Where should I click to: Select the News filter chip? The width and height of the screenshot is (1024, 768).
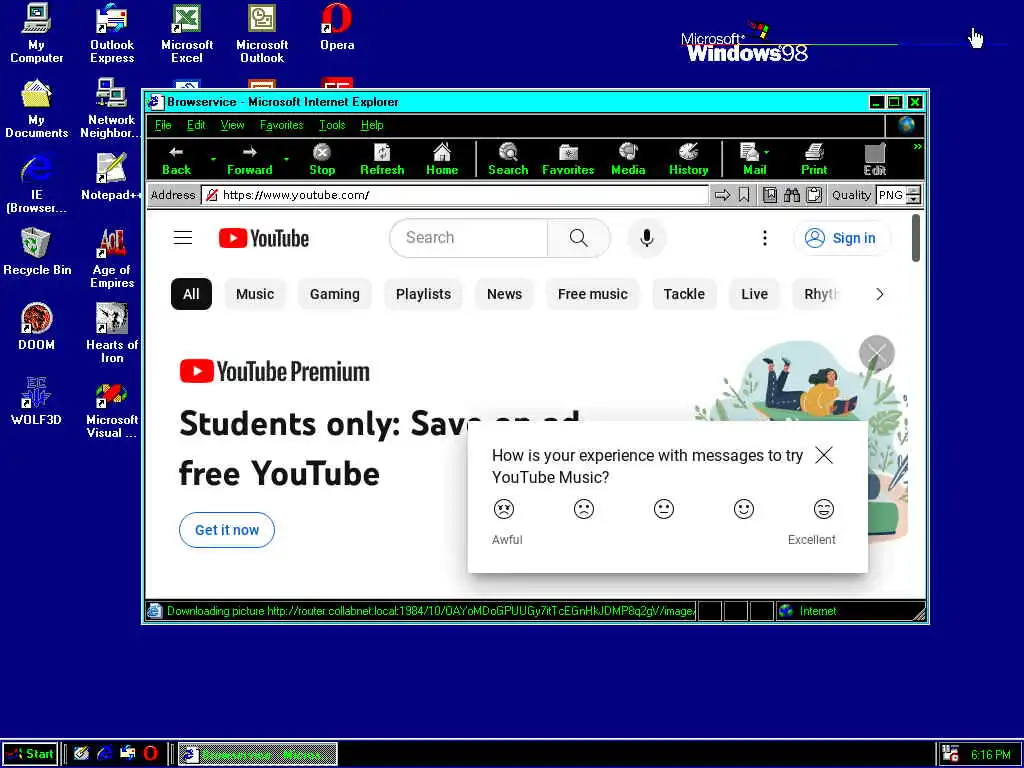(504, 294)
